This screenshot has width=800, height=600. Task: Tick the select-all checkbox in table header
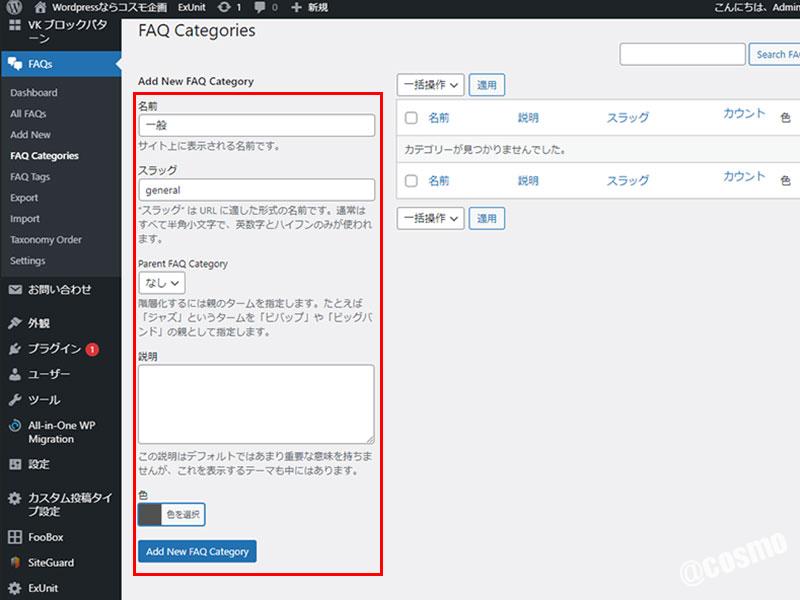(x=411, y=118)
